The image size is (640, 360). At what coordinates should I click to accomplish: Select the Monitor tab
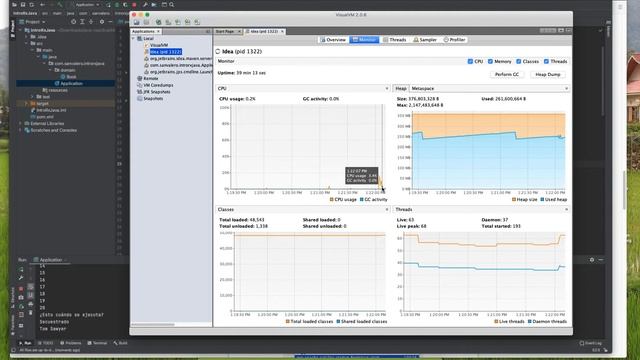click(364, 40)
